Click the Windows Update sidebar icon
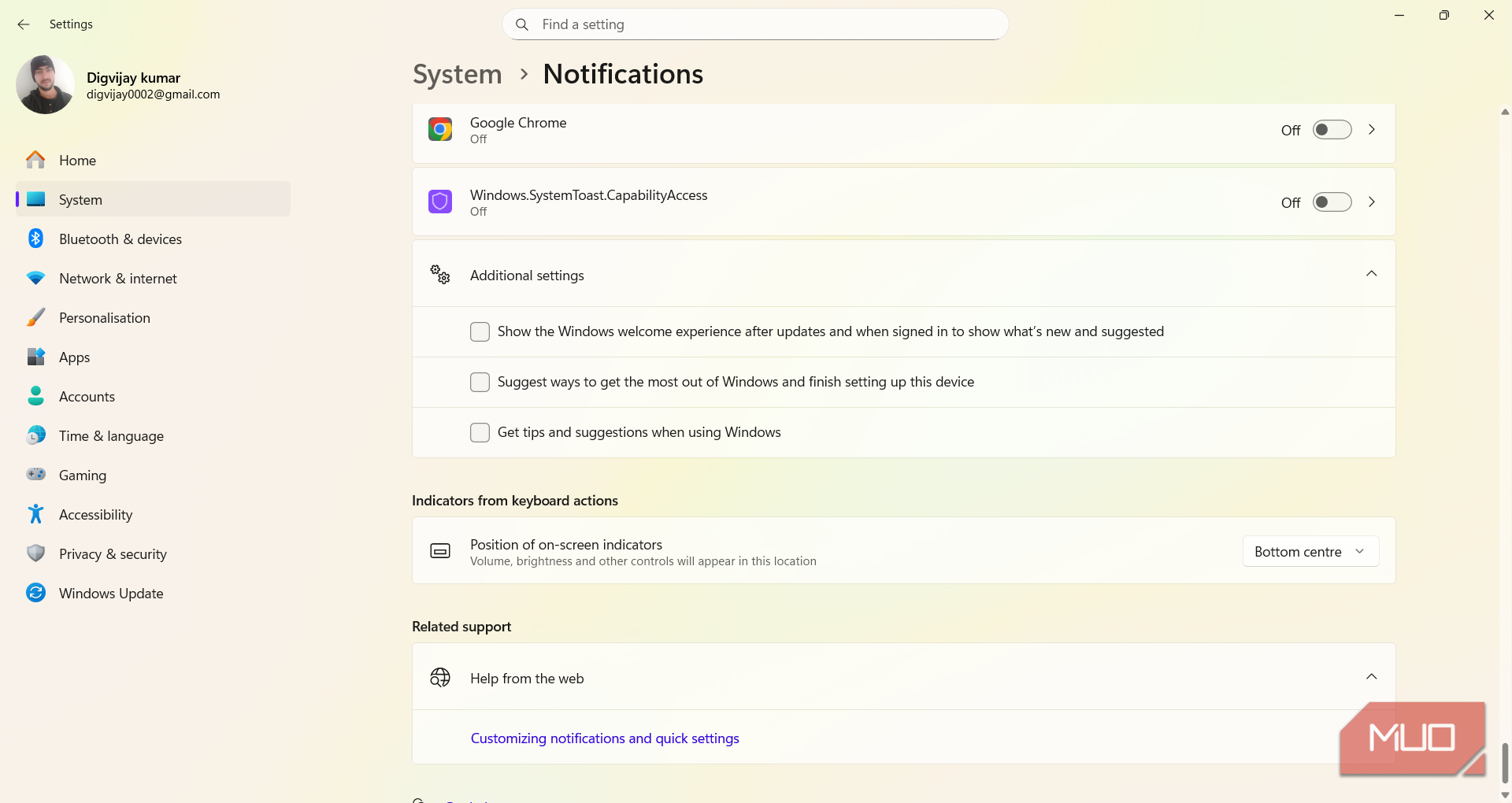The height and width of the screenshot is (803, 1512). (35, 593)
